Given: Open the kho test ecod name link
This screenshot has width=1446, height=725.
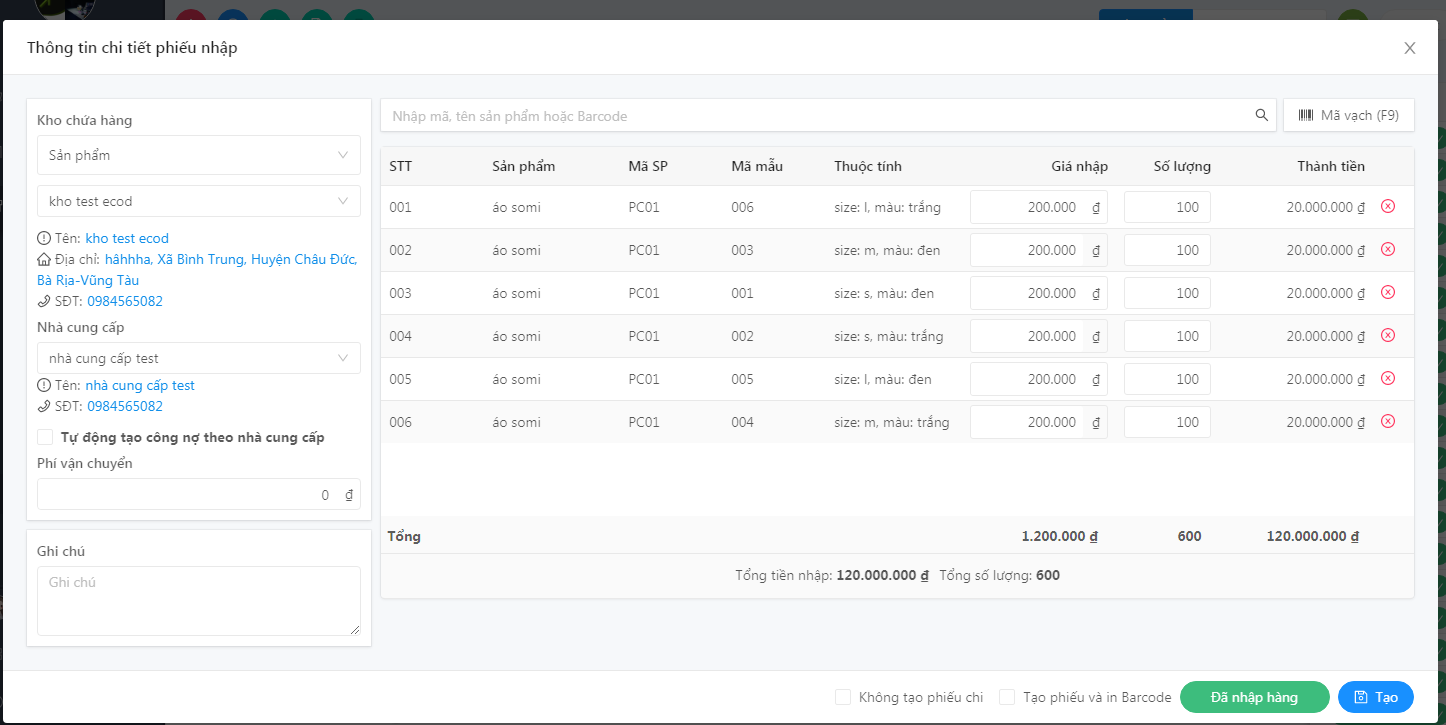Looking at the screenshot, I should 127,239.
